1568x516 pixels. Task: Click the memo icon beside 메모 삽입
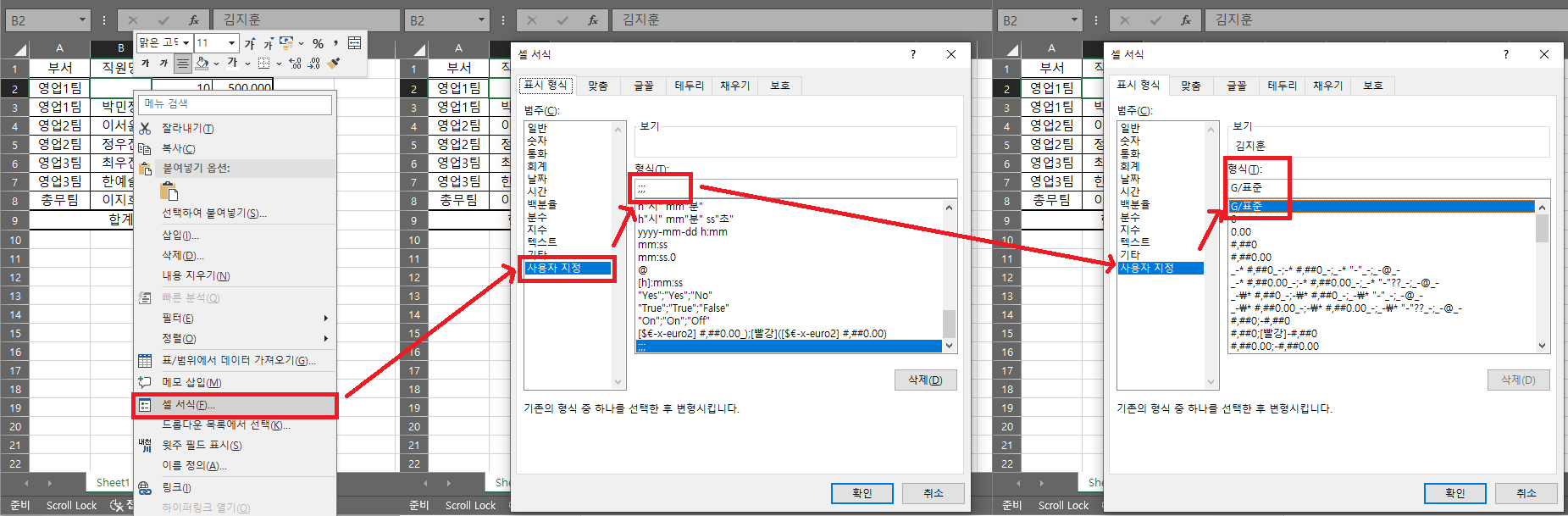(145, 382)
